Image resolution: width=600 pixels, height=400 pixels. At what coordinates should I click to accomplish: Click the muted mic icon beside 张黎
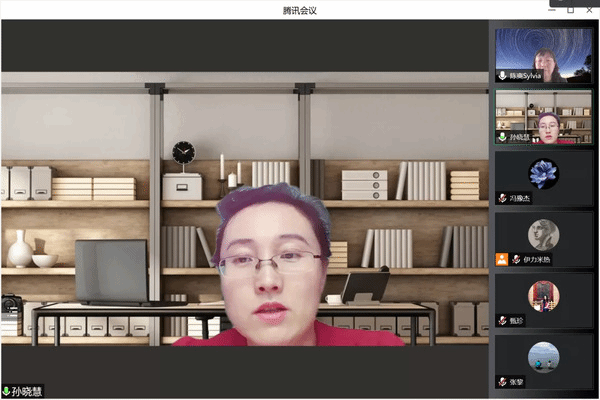click(502, 381)
